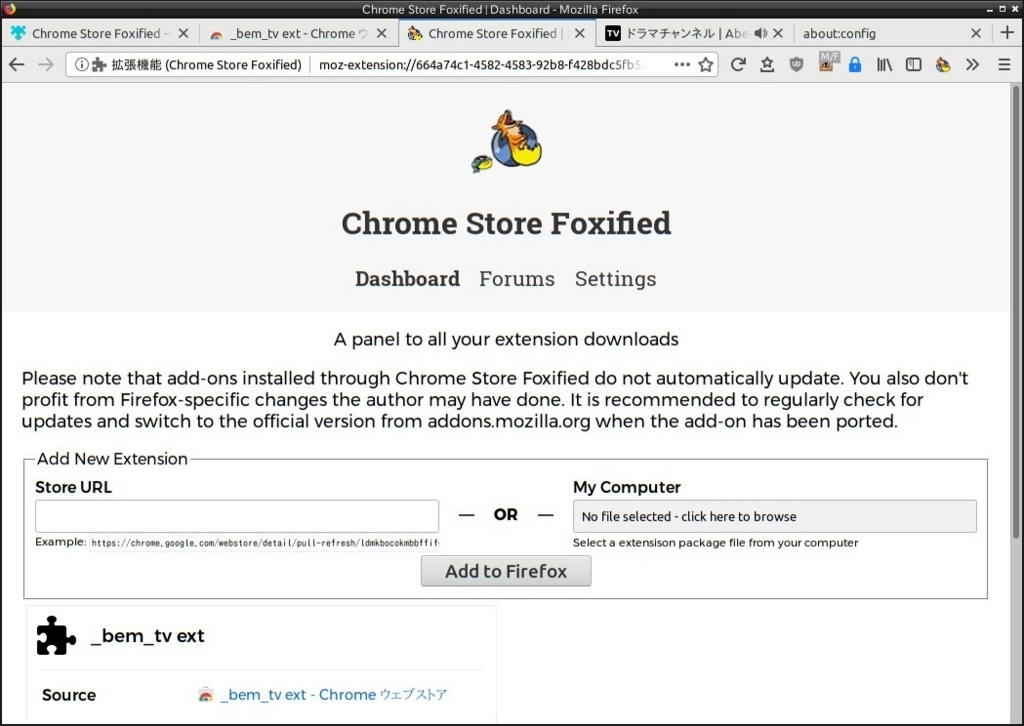Screen dimensions: 1024x726
Task: Open the Firefox hamburger menu
Action: click(x=1004, y=64)
